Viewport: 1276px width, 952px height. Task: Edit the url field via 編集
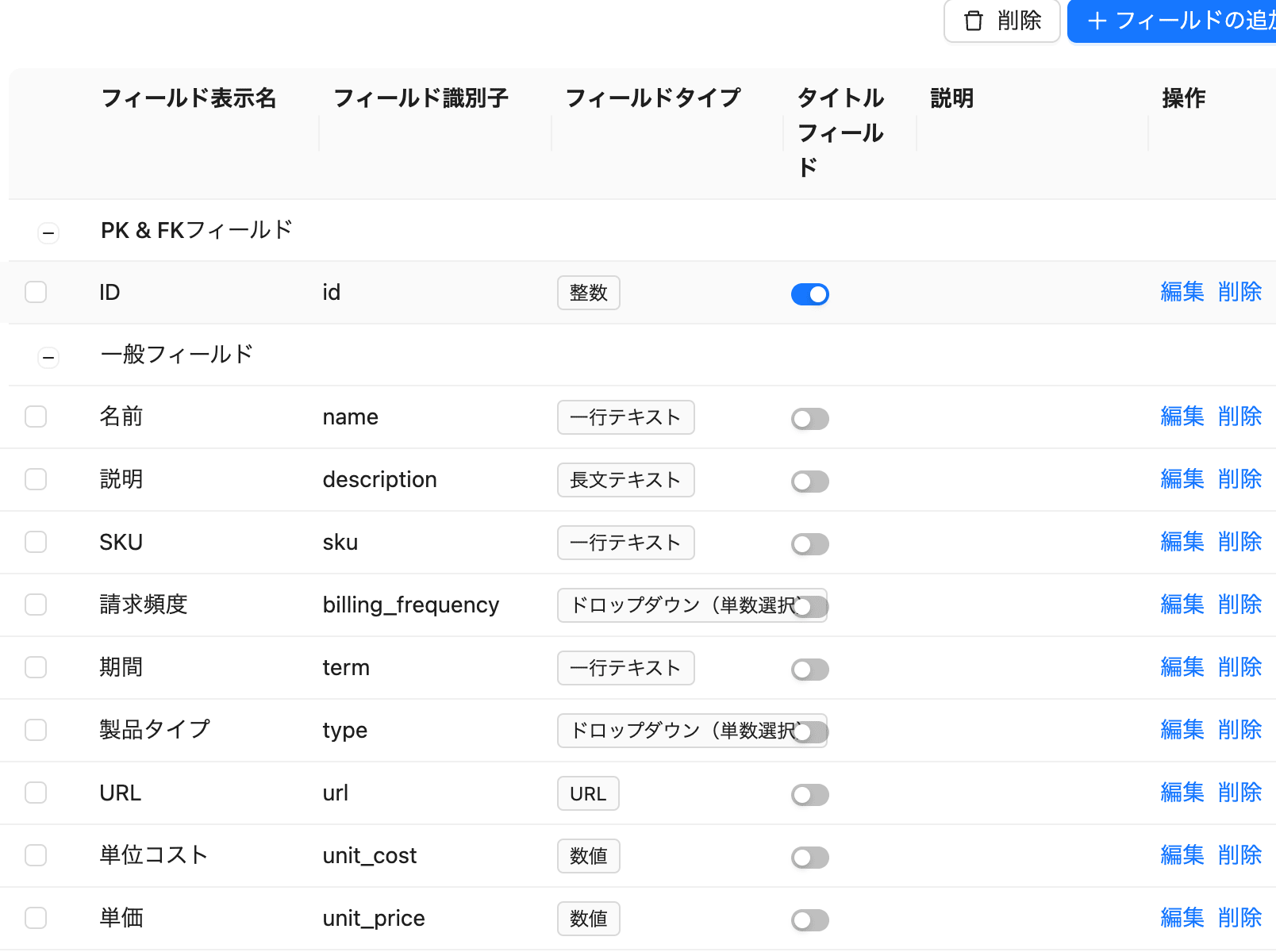coord(1182,793)
